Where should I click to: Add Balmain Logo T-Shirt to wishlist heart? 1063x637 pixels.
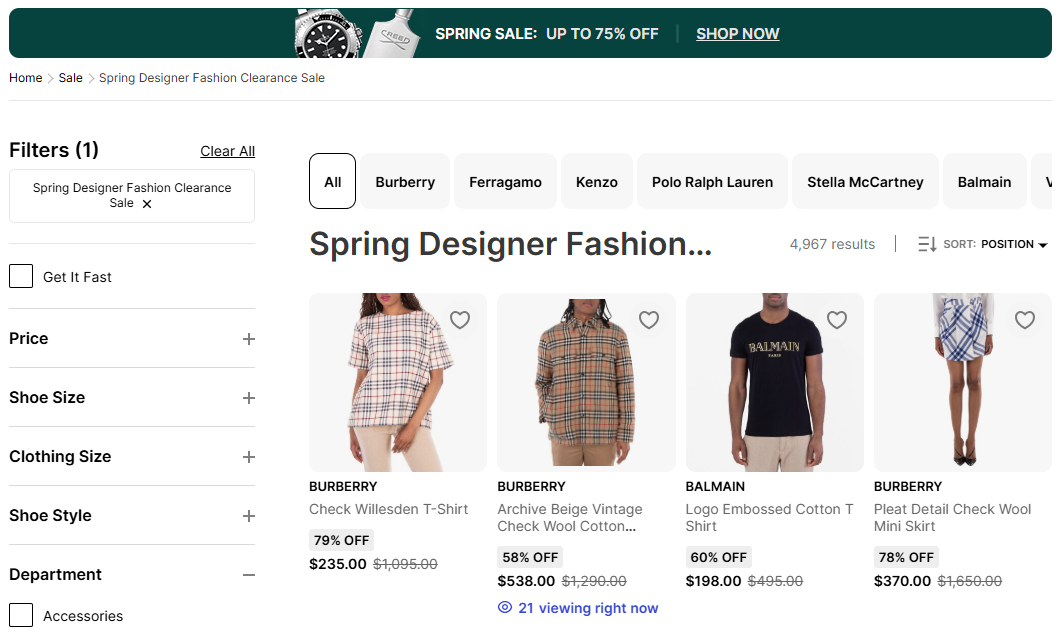pos(837,320)
